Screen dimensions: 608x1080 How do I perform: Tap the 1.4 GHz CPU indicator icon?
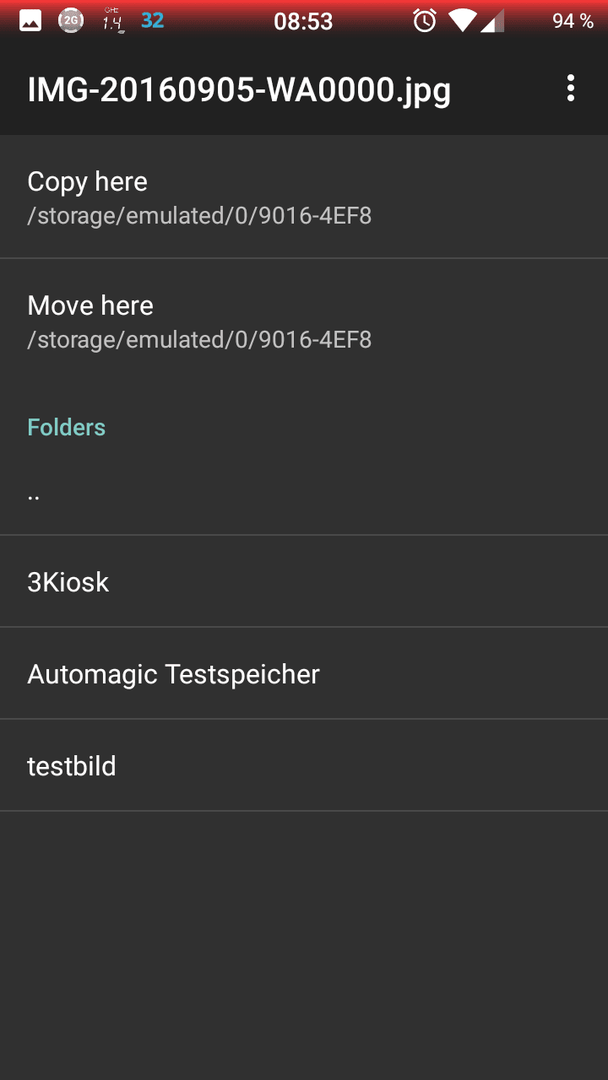(112, 21)
